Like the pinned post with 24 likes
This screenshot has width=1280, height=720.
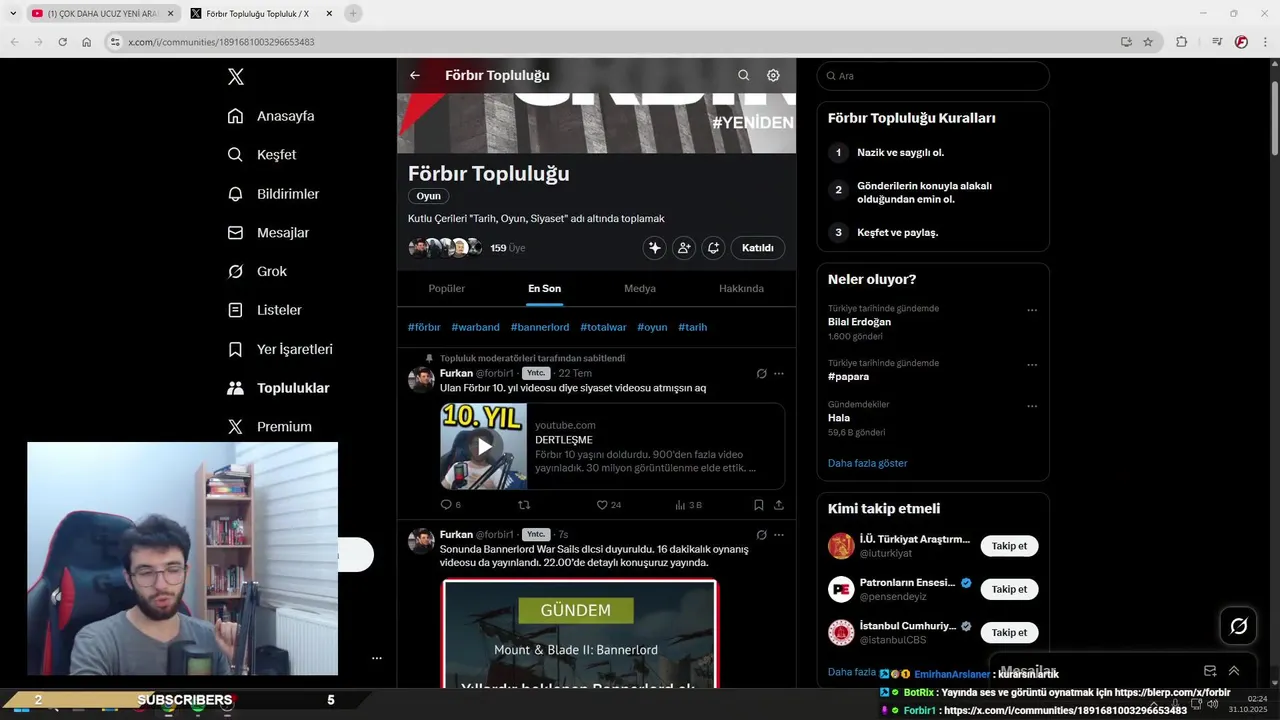point(608,505)
